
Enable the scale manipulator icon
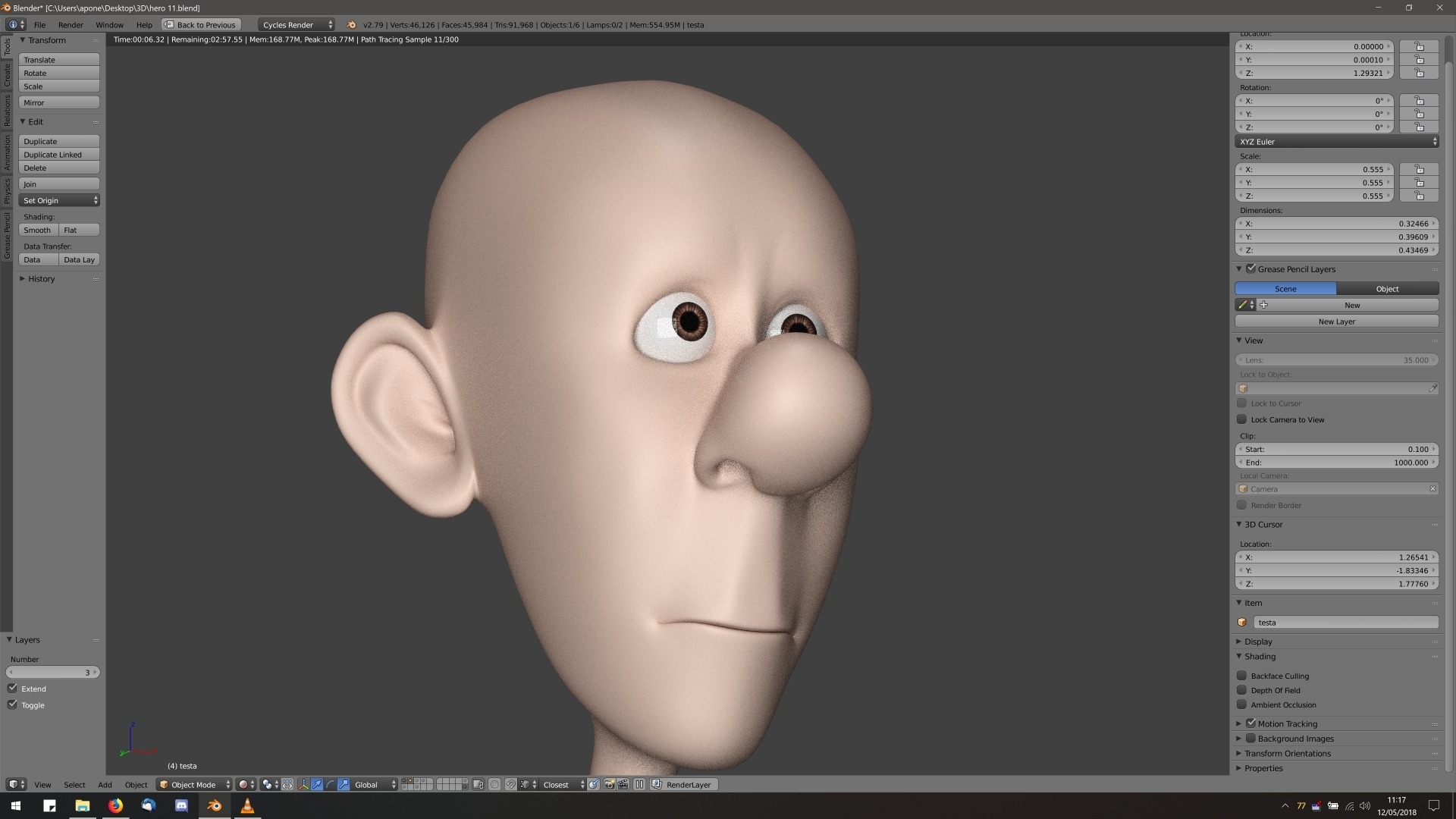[x=344, y=785]
